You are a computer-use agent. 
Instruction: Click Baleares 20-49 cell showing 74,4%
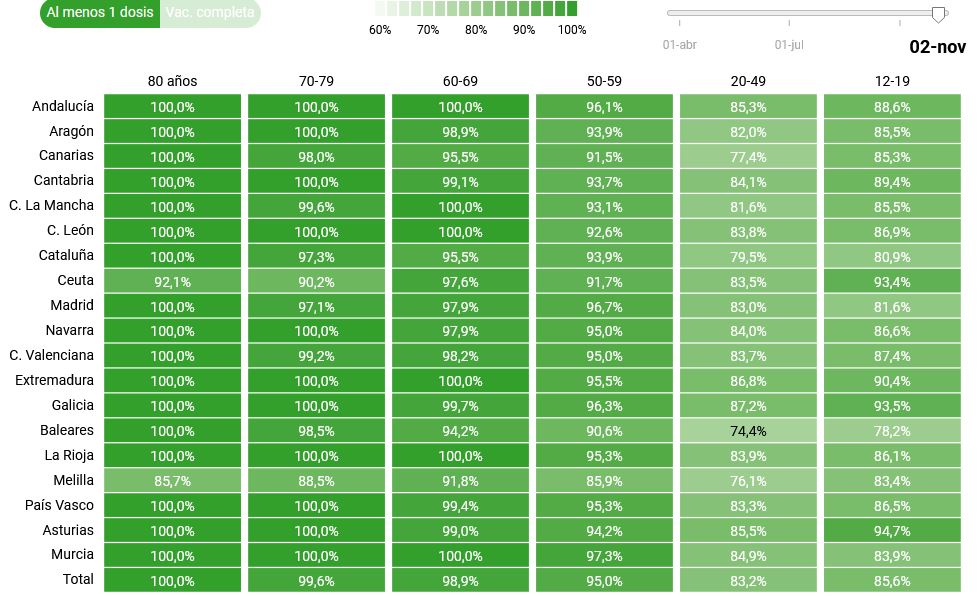(x=748, y=431)
